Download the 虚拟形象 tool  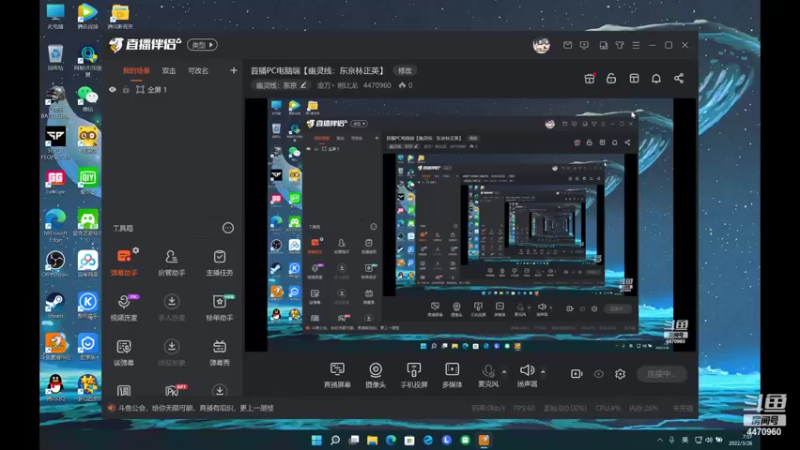171,352
